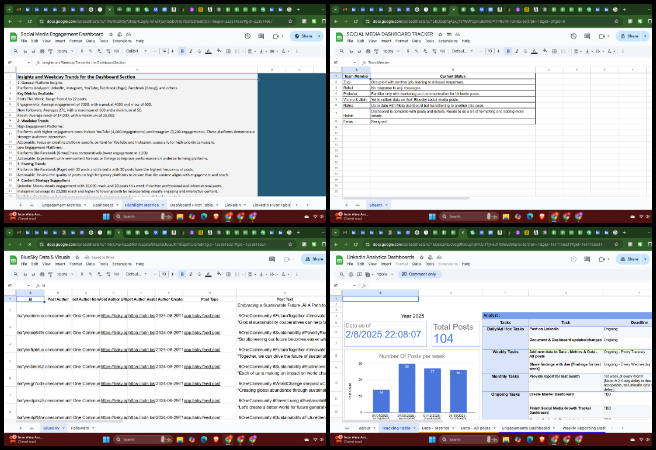The image size is (656, 450).
Task: Toggle bold in BlueSky Data & Visuals toolbar
Action: click(182, 274)
